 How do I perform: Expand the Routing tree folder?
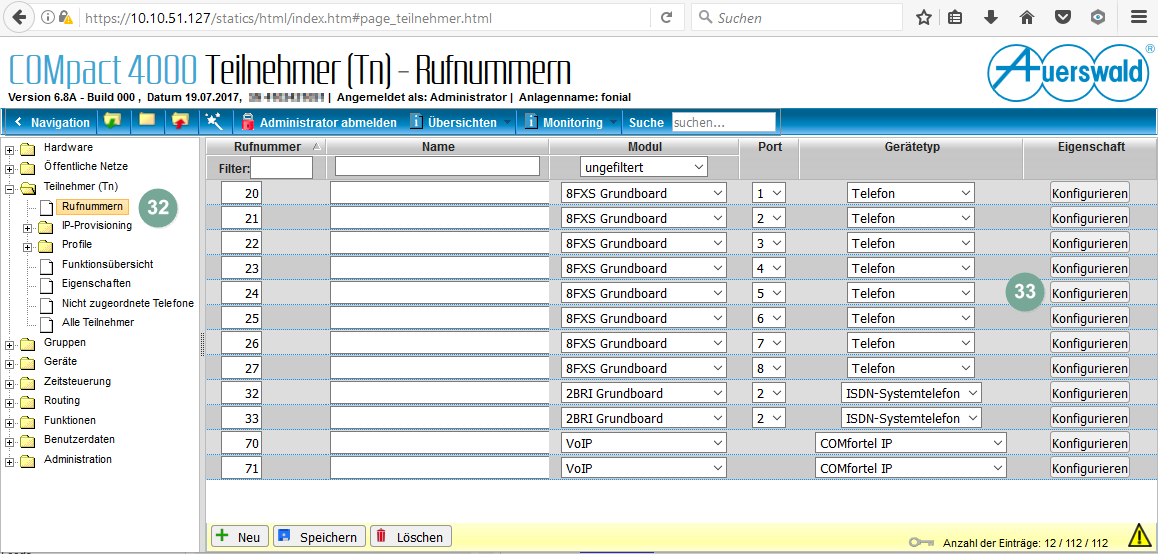pos(10,401)
